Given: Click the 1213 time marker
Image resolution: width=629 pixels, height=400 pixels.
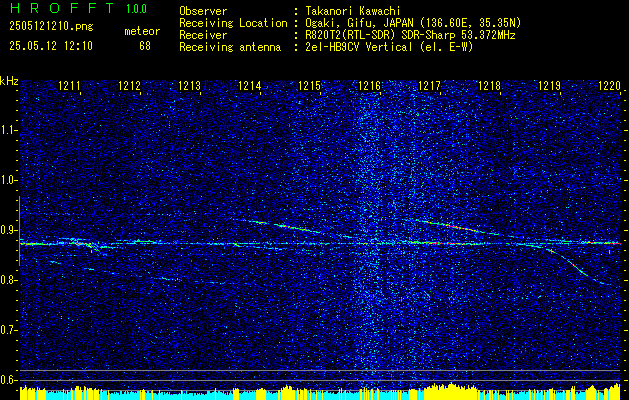Looking at the screenshot, I should point(189,85).
